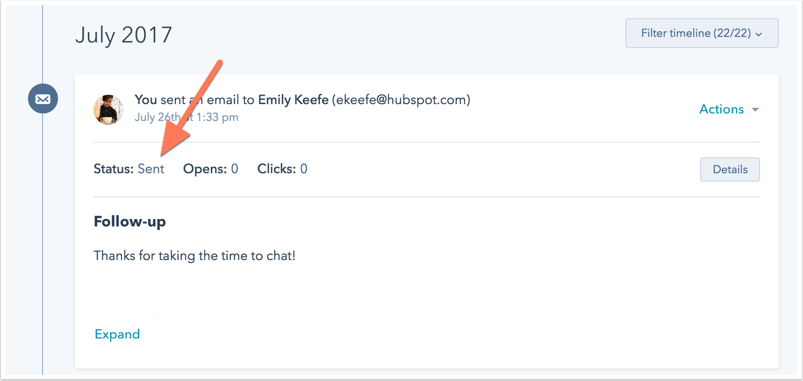This screenshot has height=381, width=803.
Task: Click the Clicks label
Action: 277,169
